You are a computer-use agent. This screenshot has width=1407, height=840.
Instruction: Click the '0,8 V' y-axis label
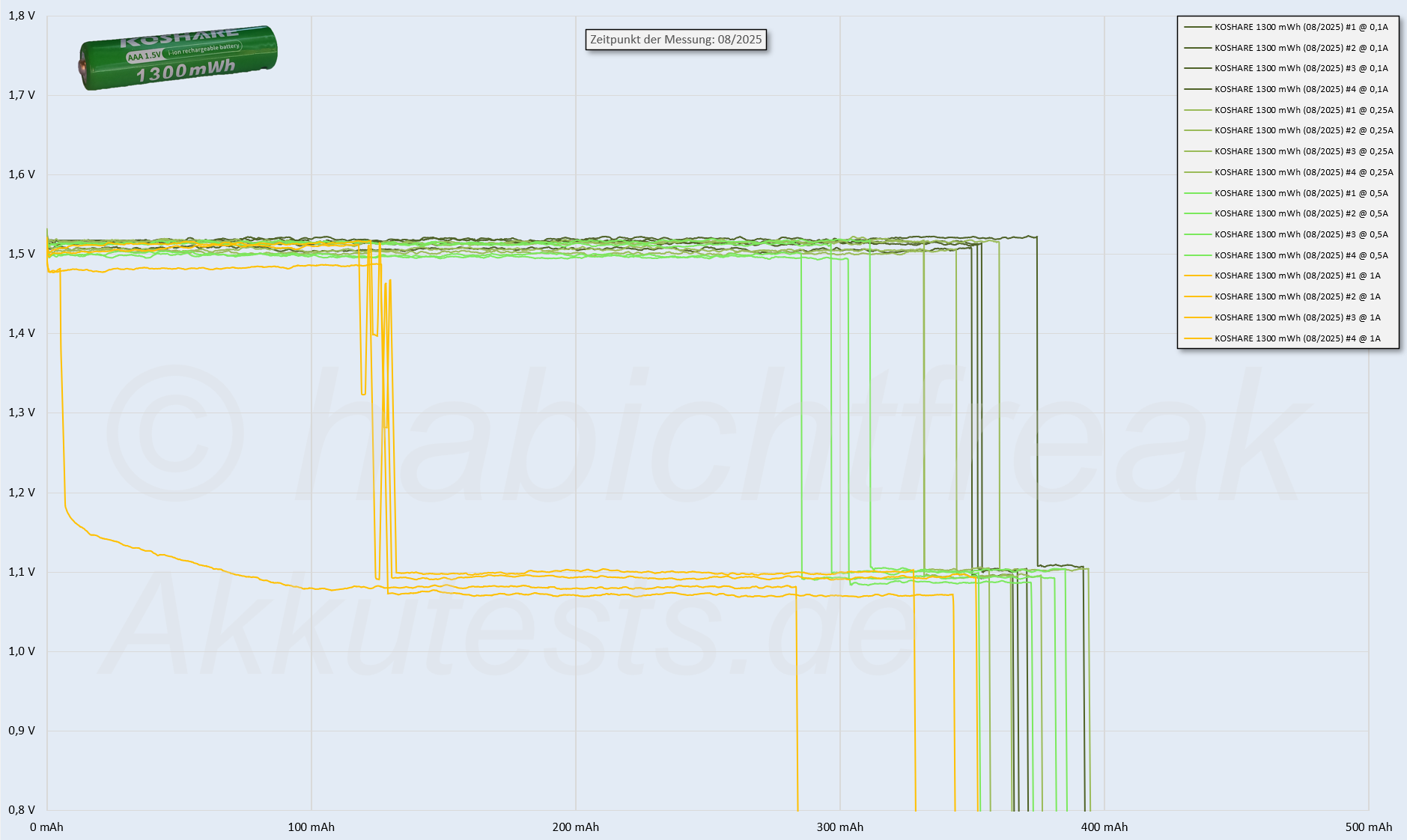click(22, 809)
